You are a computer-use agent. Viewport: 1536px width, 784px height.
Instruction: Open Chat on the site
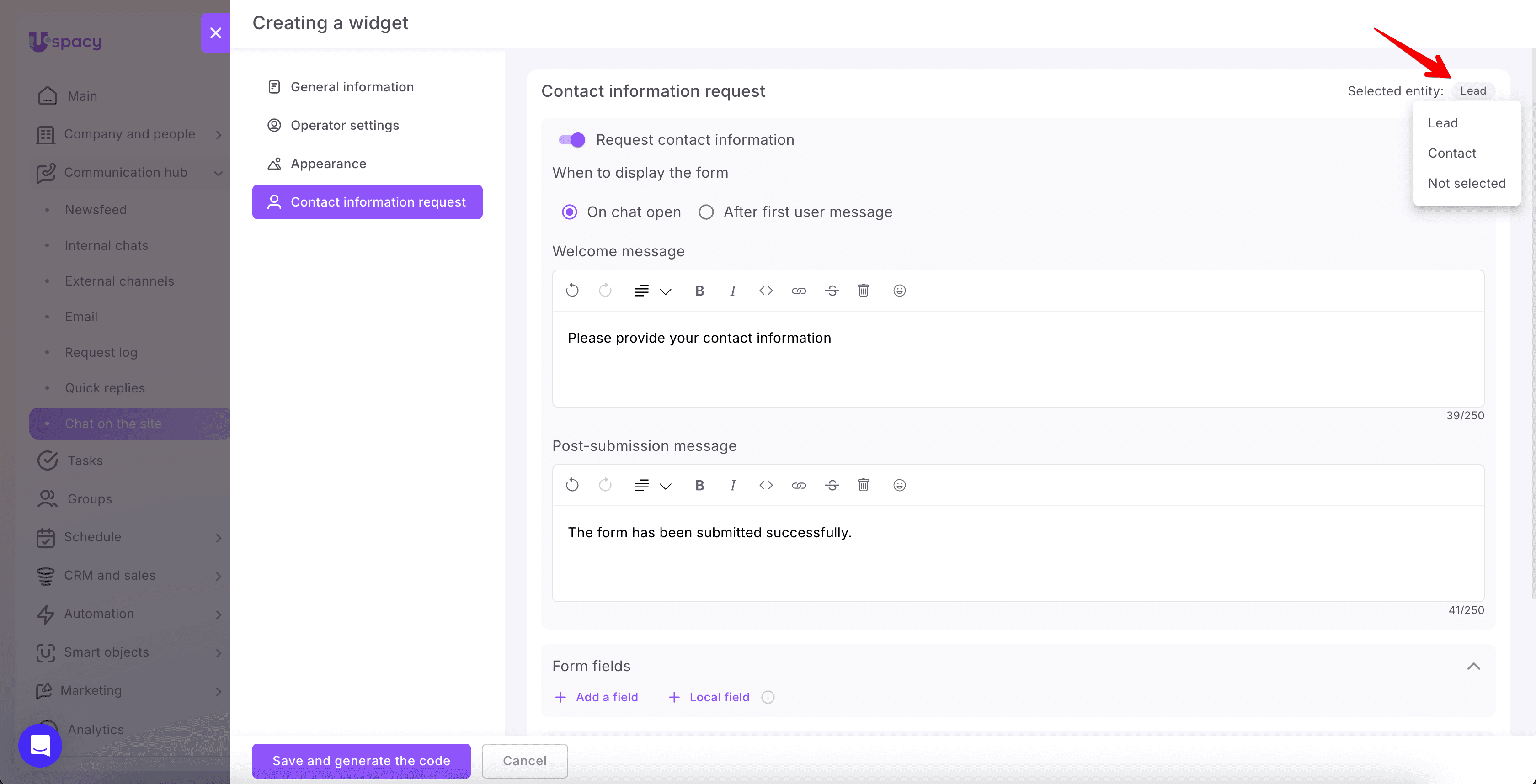point(130,424)
